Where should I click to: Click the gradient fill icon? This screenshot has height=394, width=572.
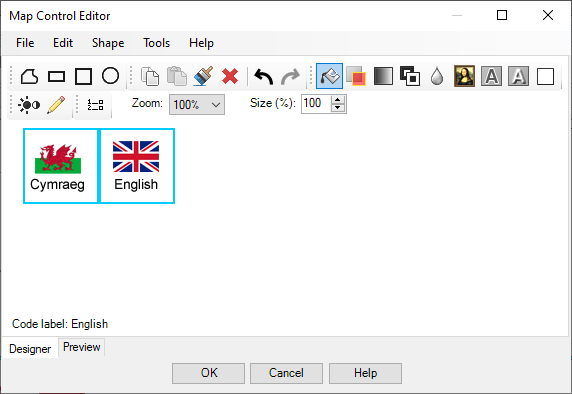[383, 76]
